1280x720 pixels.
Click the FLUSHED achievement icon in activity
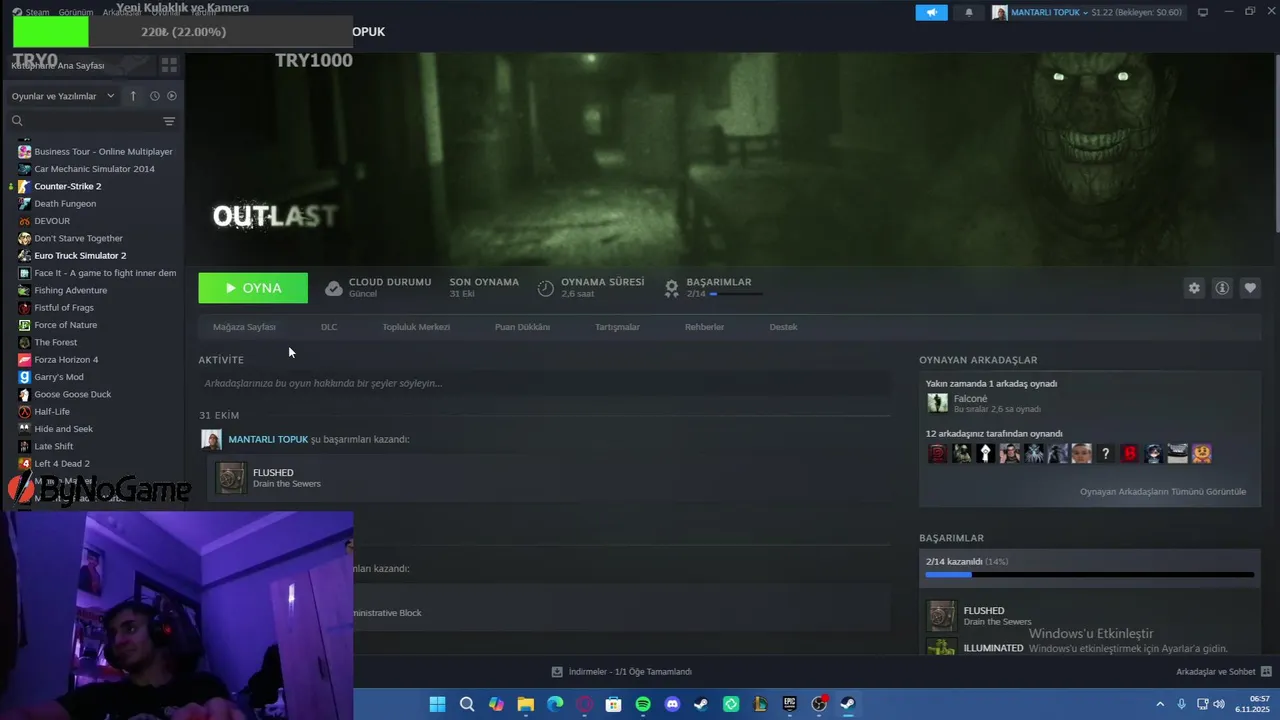click(232, 478)
